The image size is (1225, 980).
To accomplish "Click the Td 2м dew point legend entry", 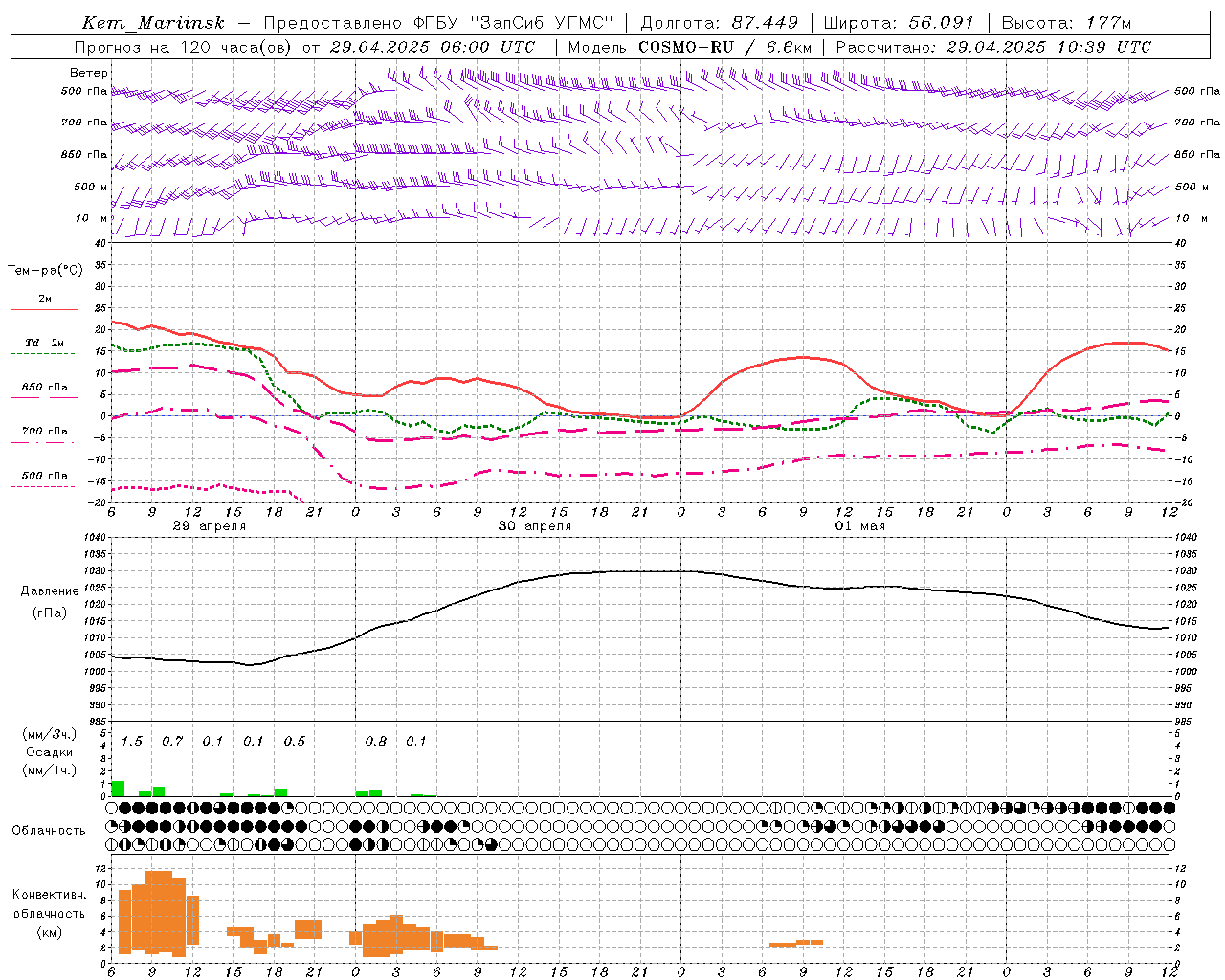I will coord(45,343).
